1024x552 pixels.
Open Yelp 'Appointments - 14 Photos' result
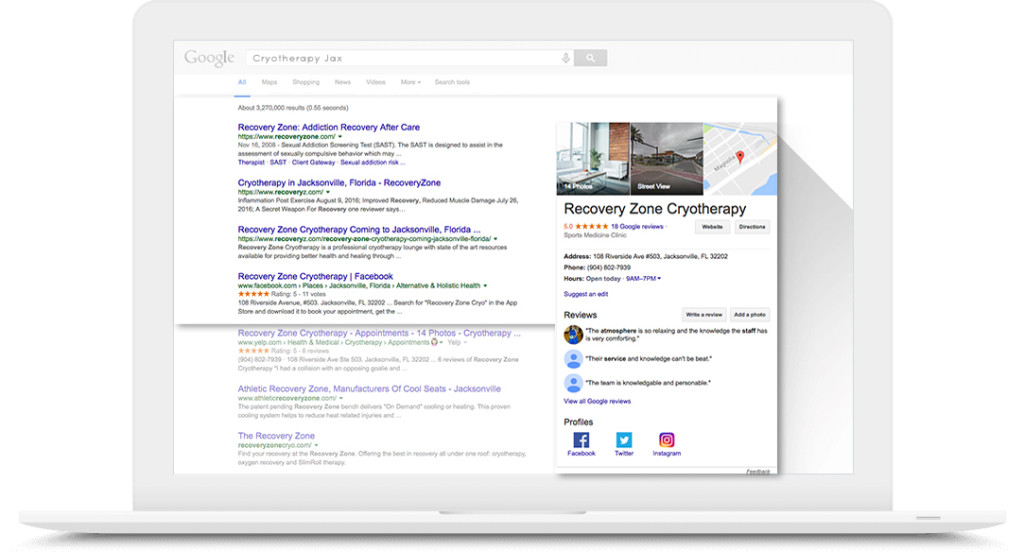(379, 333)
